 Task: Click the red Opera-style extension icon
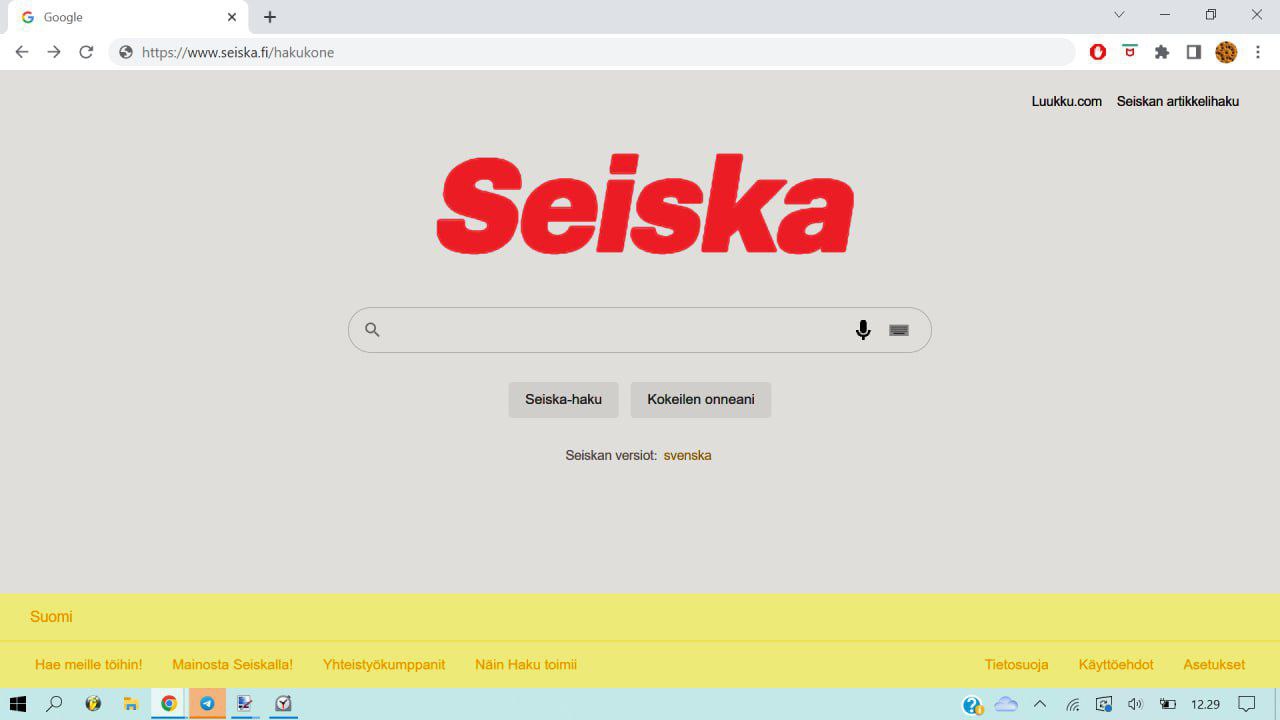click(1098, 52)
